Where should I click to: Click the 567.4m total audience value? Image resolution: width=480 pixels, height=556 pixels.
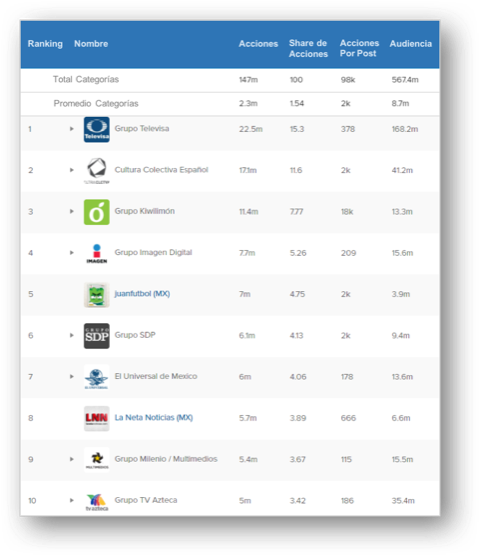pos(405,80)
